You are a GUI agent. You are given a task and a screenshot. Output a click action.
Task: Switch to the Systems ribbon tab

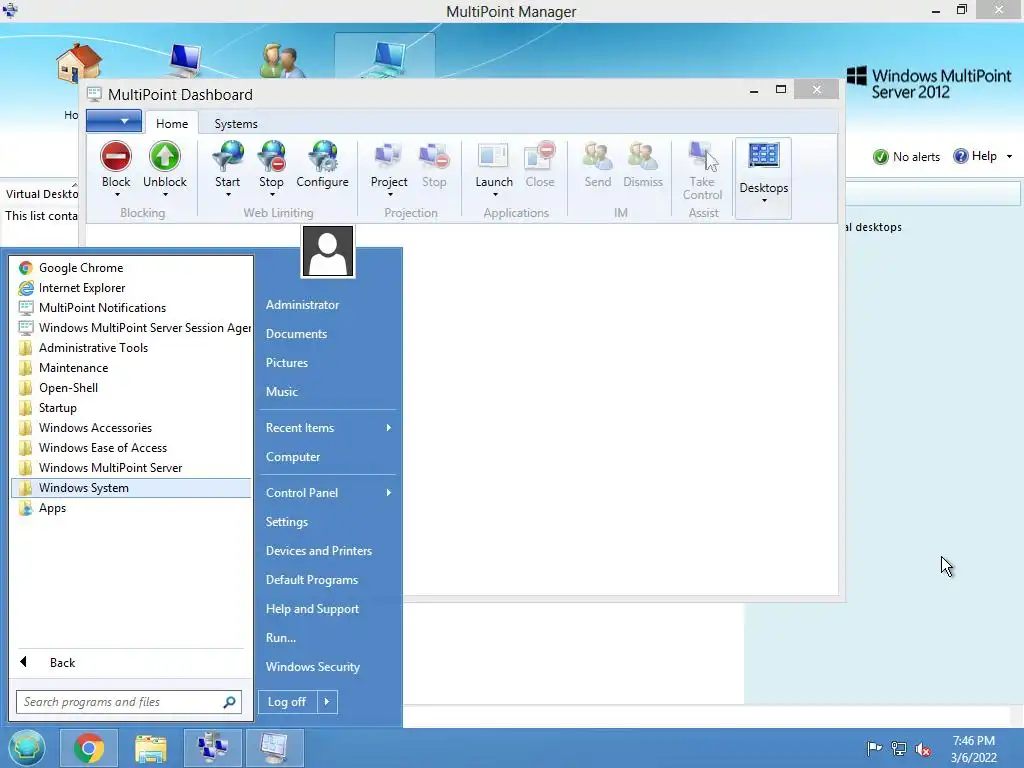236,123
